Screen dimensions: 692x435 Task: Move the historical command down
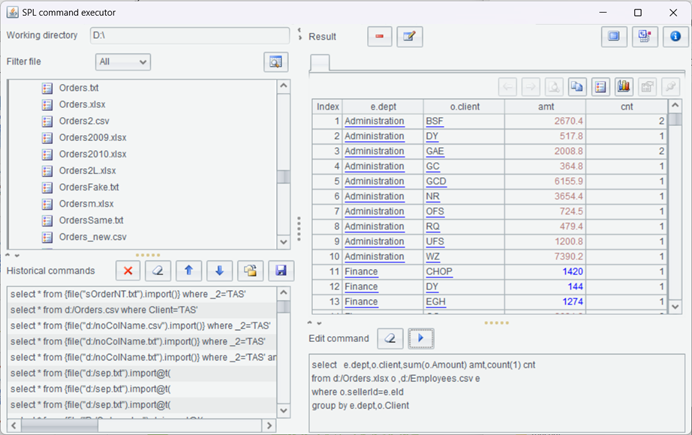(x=219, y=271)
